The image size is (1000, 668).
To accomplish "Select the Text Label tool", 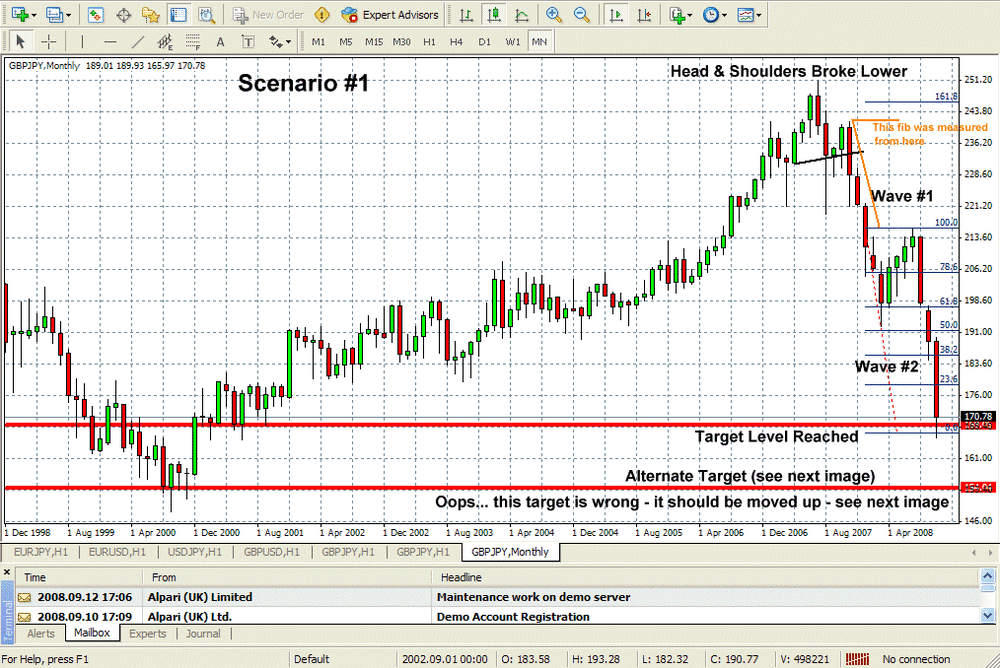I will pos(247,42).
